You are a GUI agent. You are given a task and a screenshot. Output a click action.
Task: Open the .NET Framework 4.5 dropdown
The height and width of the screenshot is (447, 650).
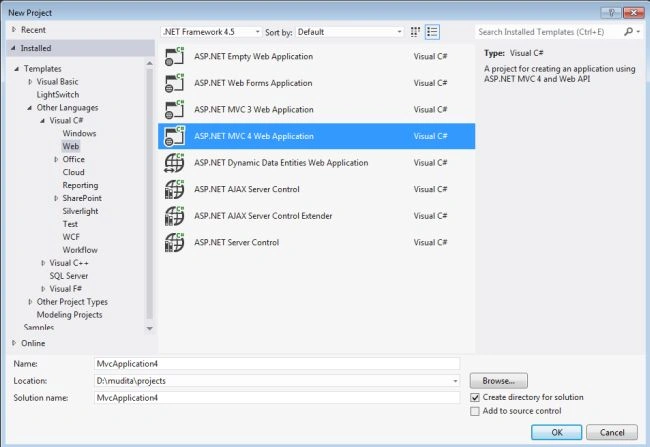211,32
